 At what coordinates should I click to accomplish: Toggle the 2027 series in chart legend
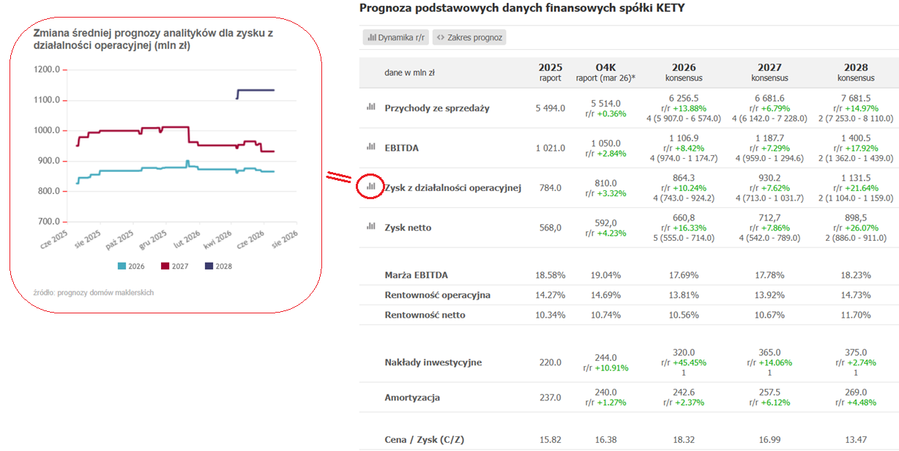175,266
